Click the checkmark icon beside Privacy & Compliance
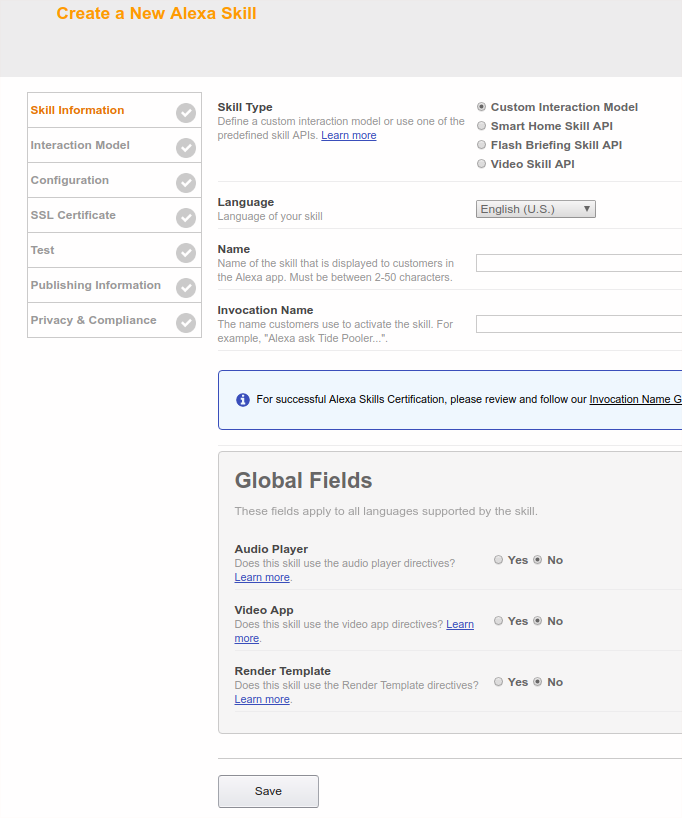 pyautogui.click(x=186, y=323)
